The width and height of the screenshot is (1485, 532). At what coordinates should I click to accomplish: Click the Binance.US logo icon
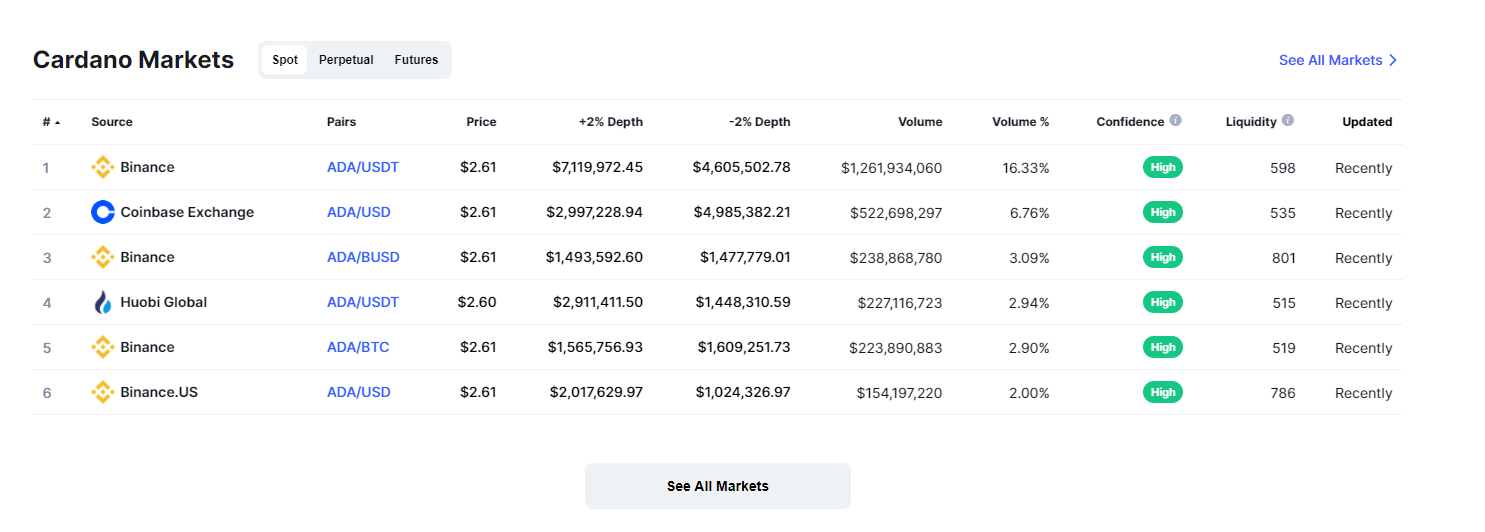102,392
